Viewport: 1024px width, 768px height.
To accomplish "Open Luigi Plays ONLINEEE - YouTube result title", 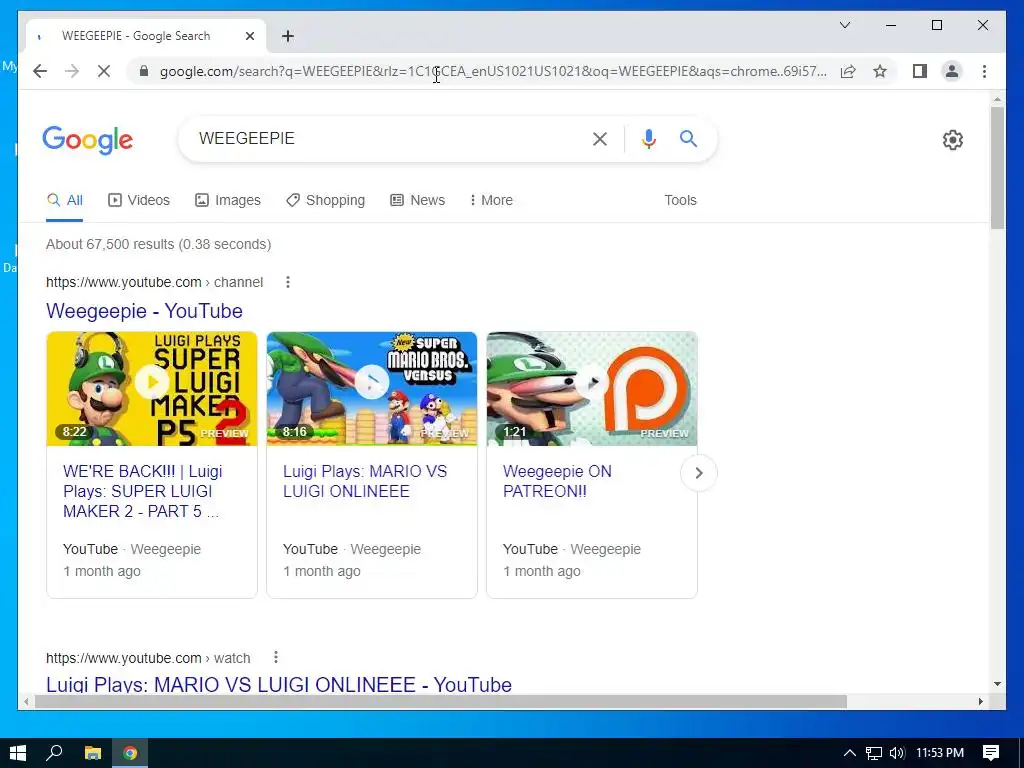I will (279, 684).
